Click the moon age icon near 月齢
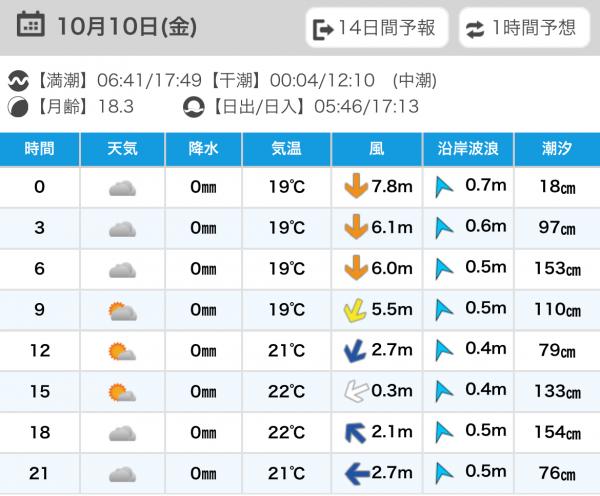The width and height of the screenshot is (600, 496). (19, 106)
